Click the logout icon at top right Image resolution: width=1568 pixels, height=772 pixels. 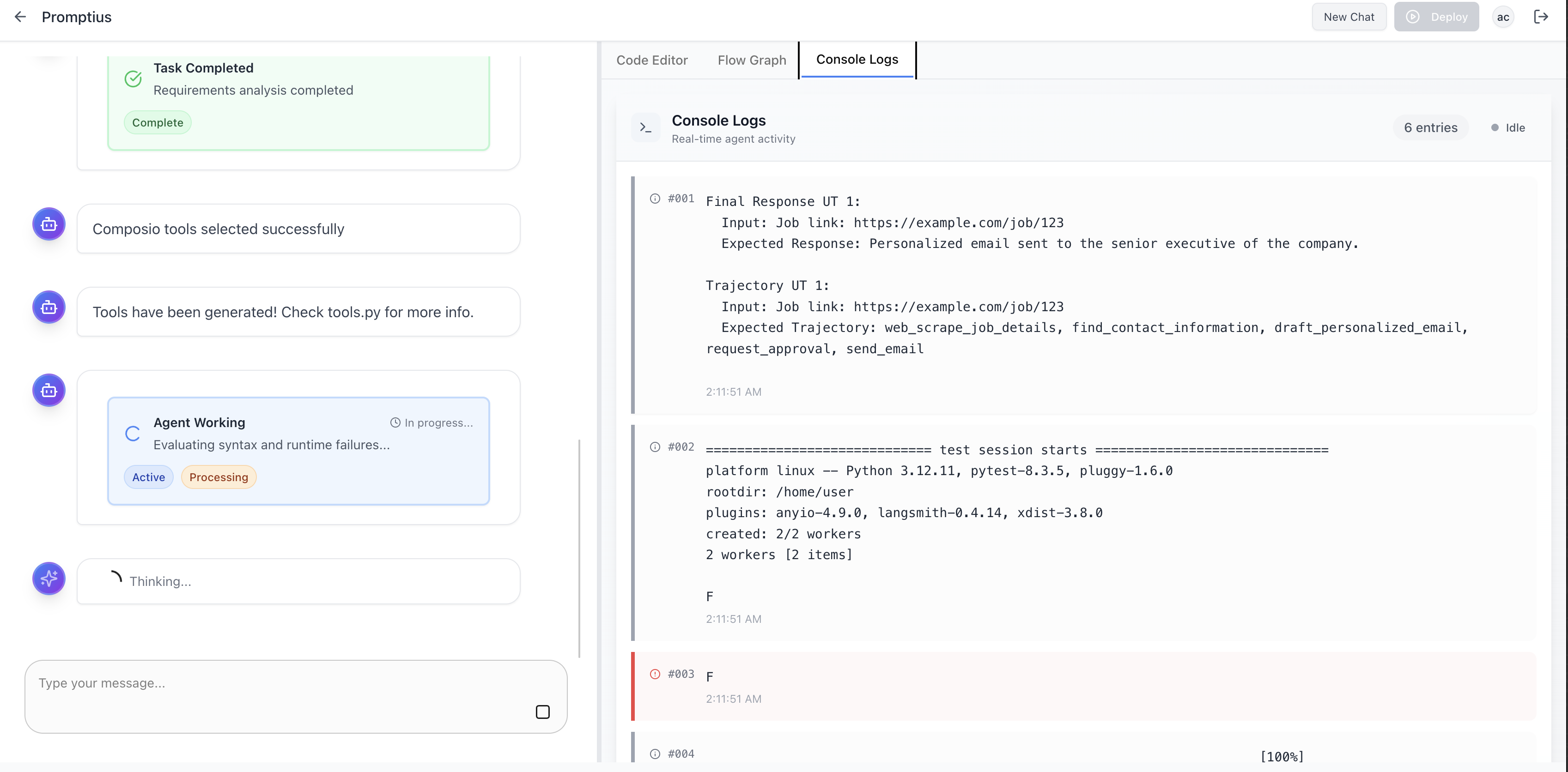(x=1541, y=17)
